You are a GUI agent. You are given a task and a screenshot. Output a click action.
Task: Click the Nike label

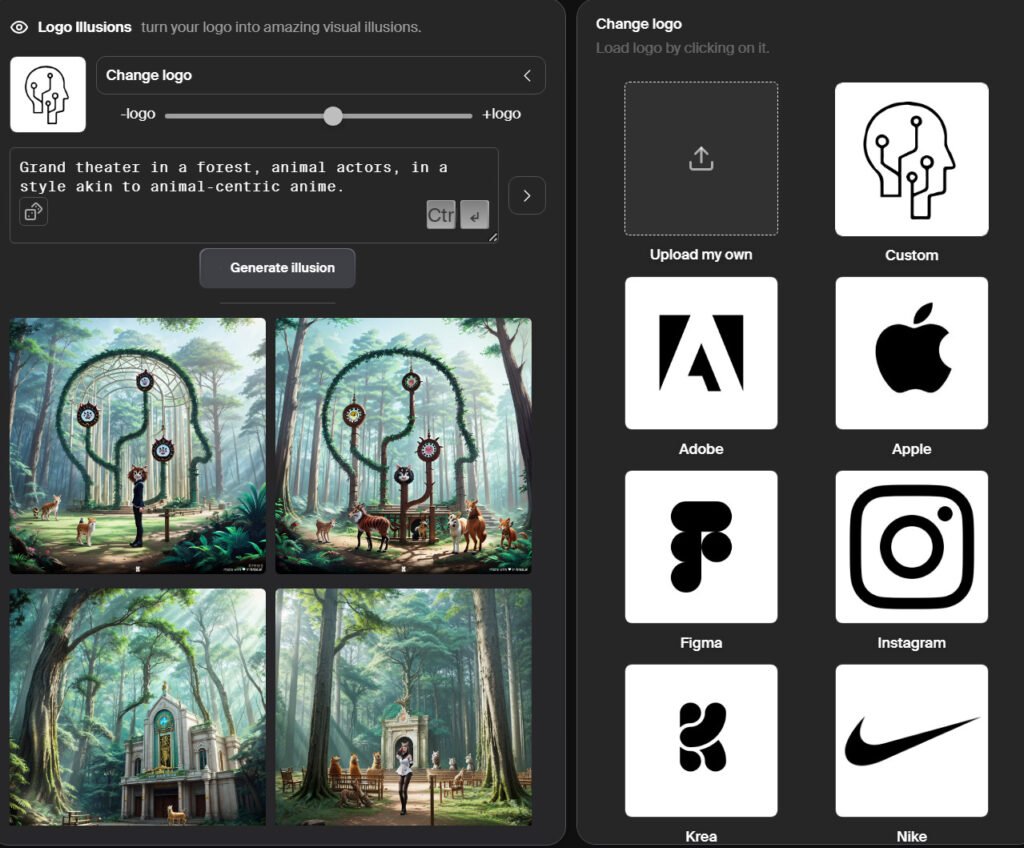point(912,836)
